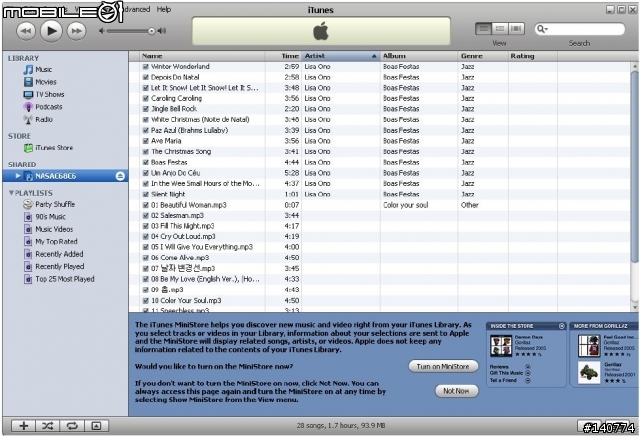This screenshot has height=436, width=640.
Task: Skip back to the previous track
Action: [x=26, y=31]
